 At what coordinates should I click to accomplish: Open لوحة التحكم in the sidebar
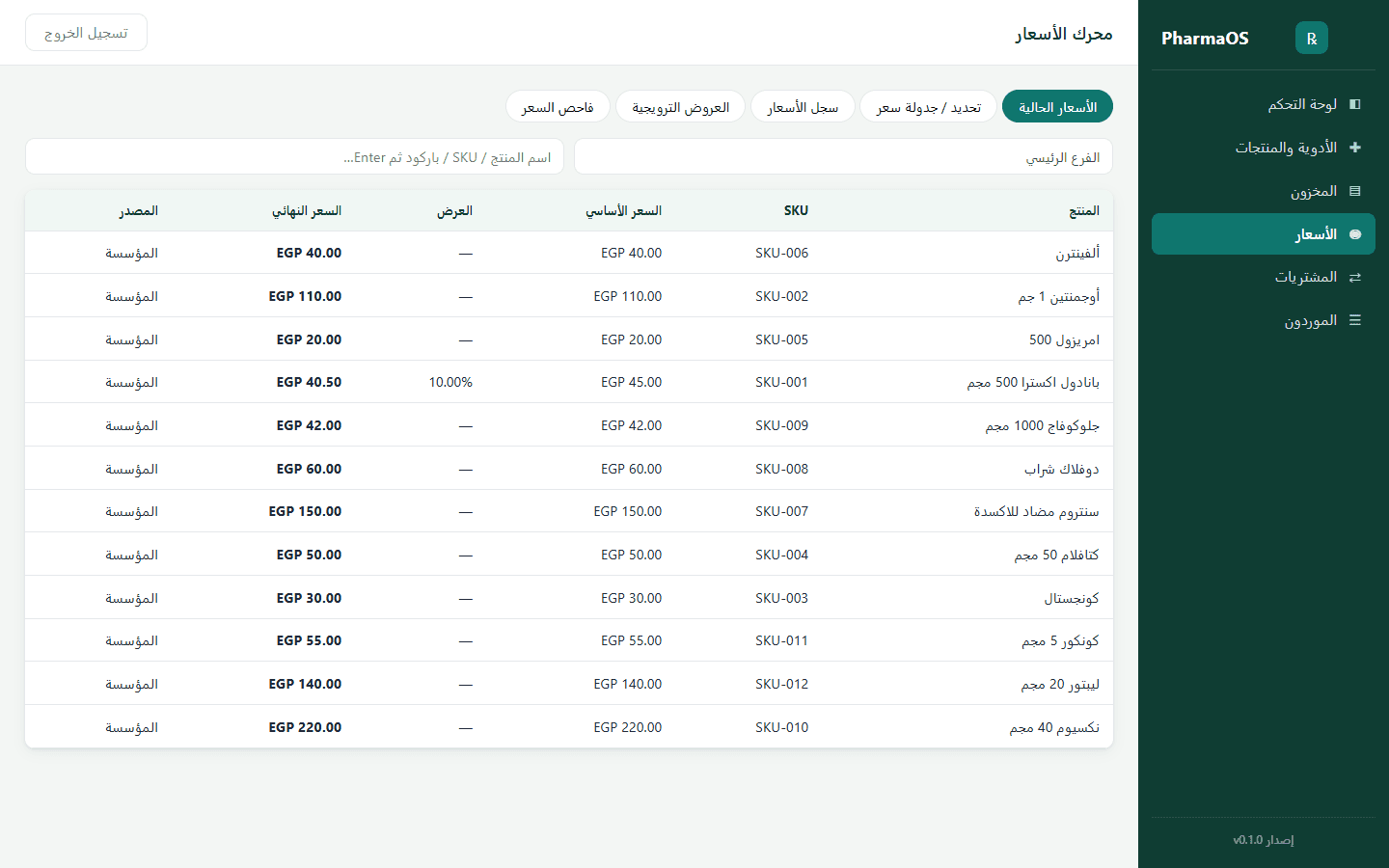click(1264, 104)
